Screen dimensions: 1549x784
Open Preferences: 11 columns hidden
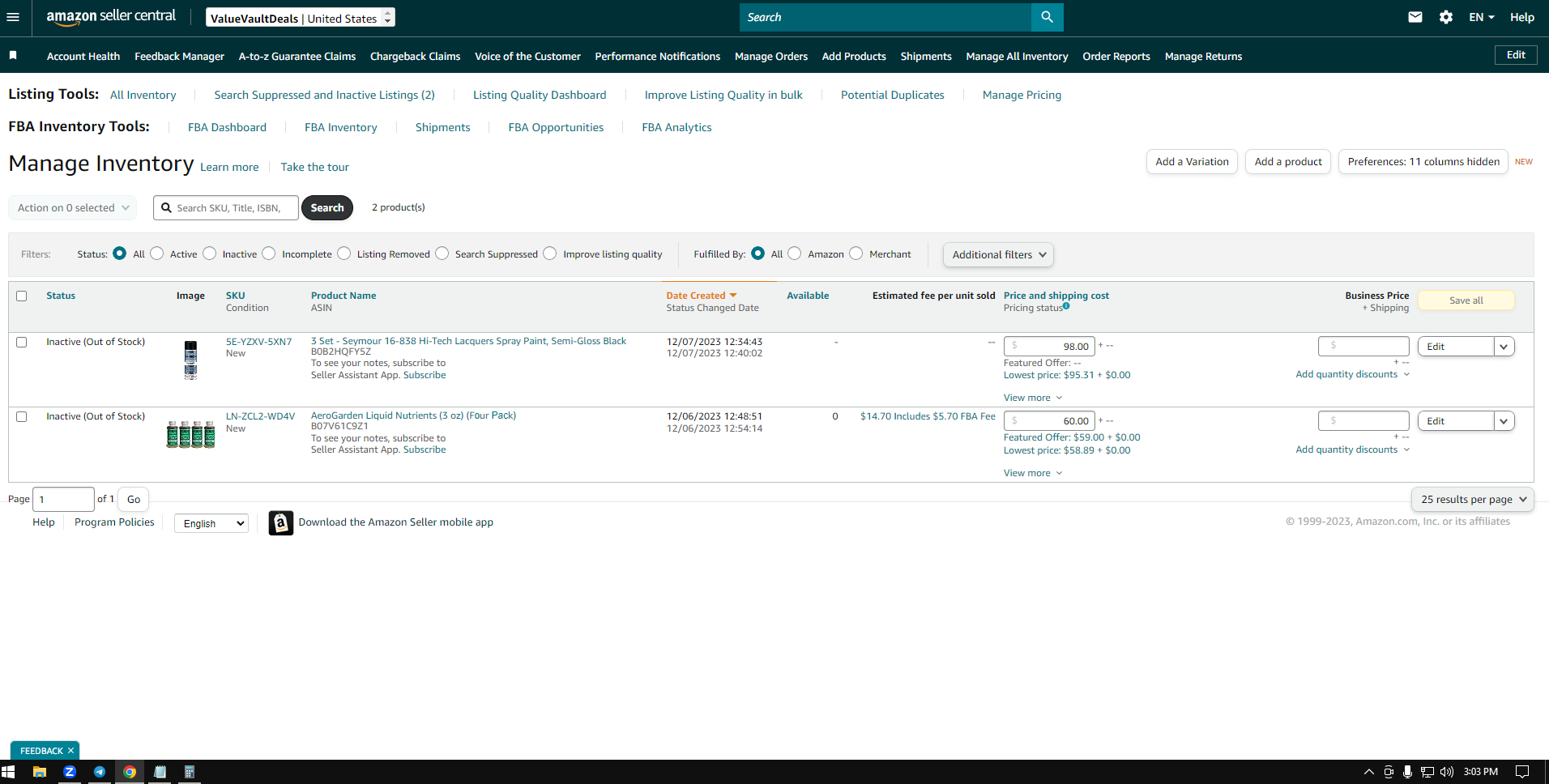[x=1423, y=161]
